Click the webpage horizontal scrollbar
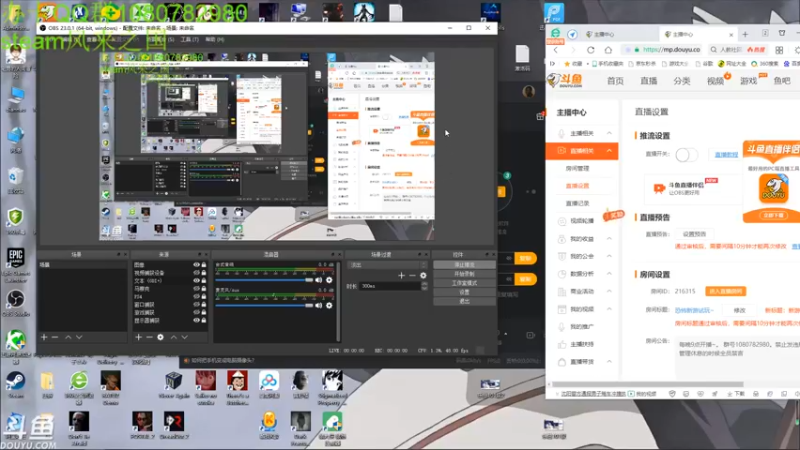800x450 pixels. pyautogui.click(x=648, y=384)
